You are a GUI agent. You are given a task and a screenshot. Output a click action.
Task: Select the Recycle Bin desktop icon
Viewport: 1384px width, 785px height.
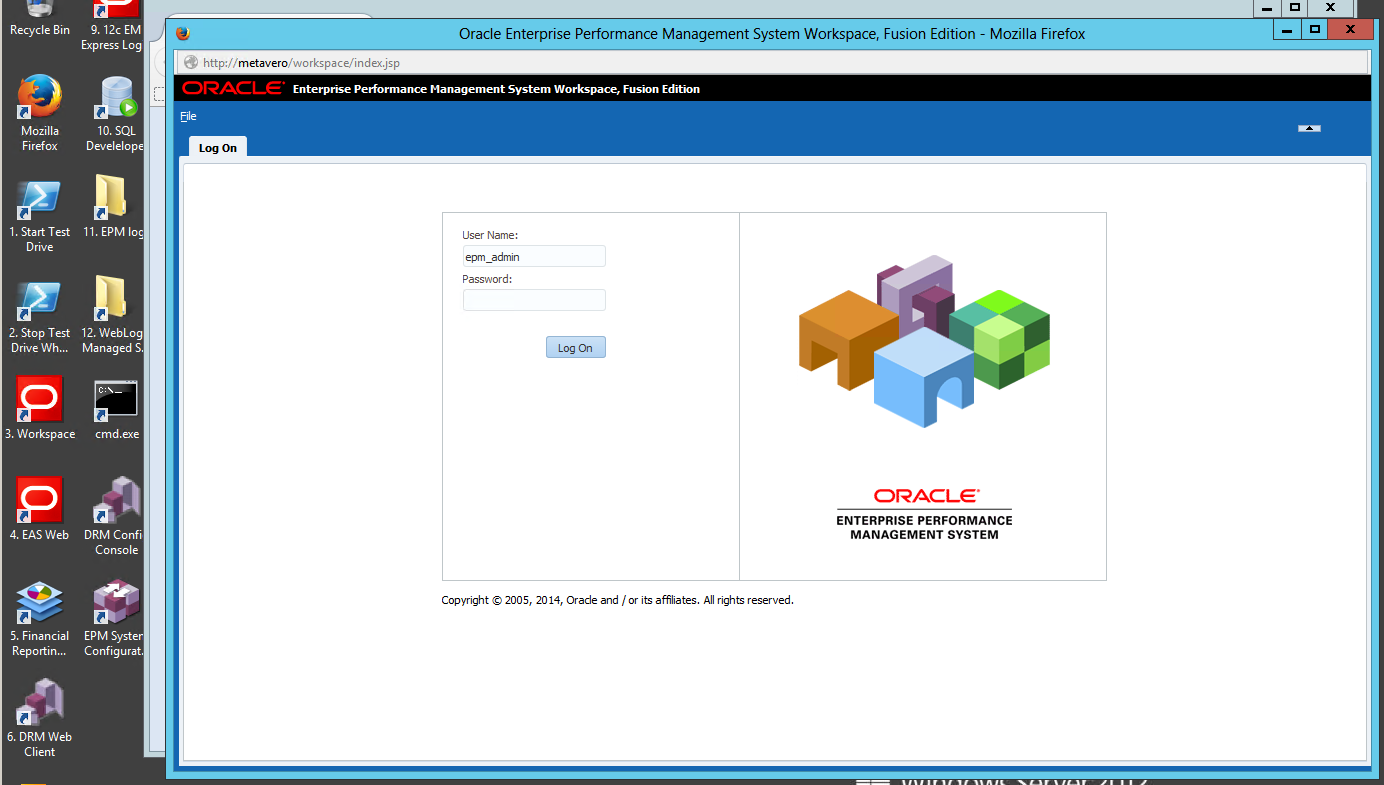coord(40,19)
